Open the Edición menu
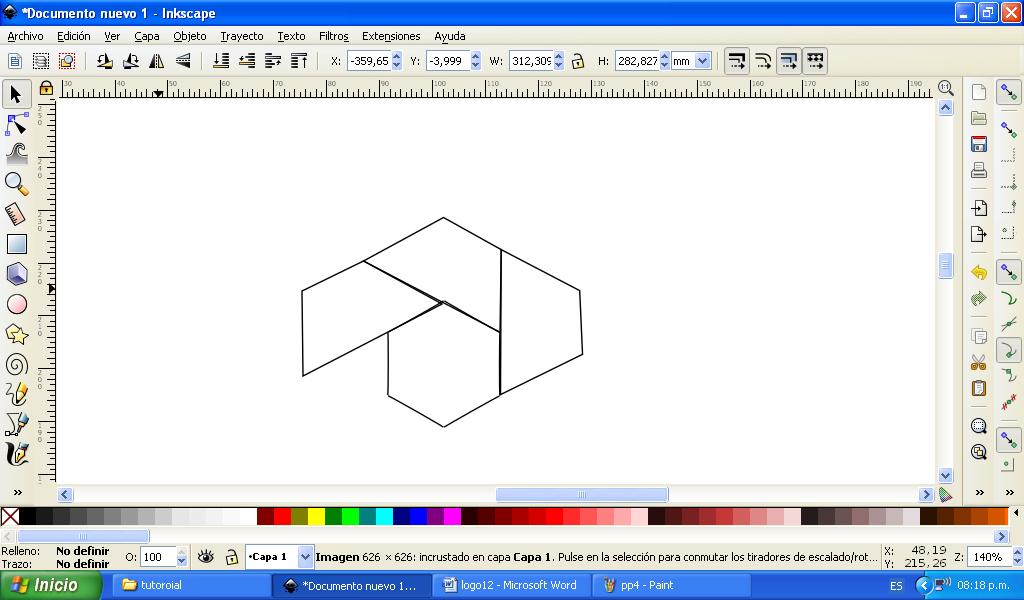This screenshot has height=600, width=1024. 73,37
